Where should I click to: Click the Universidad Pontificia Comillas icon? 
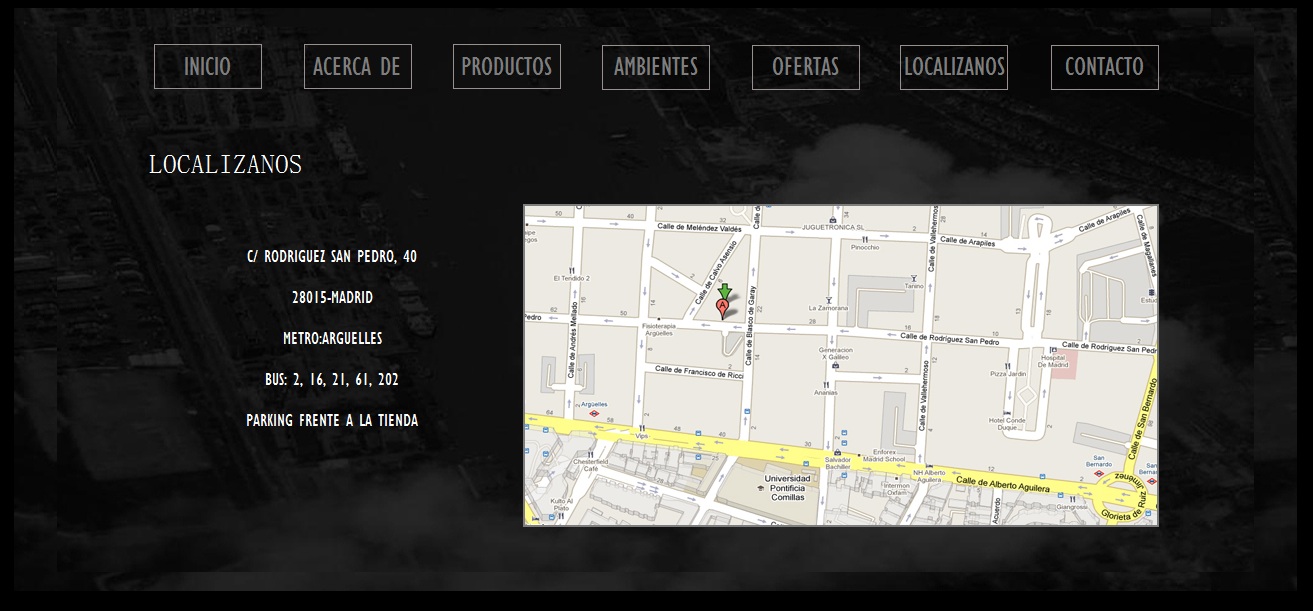pos(761,487)
